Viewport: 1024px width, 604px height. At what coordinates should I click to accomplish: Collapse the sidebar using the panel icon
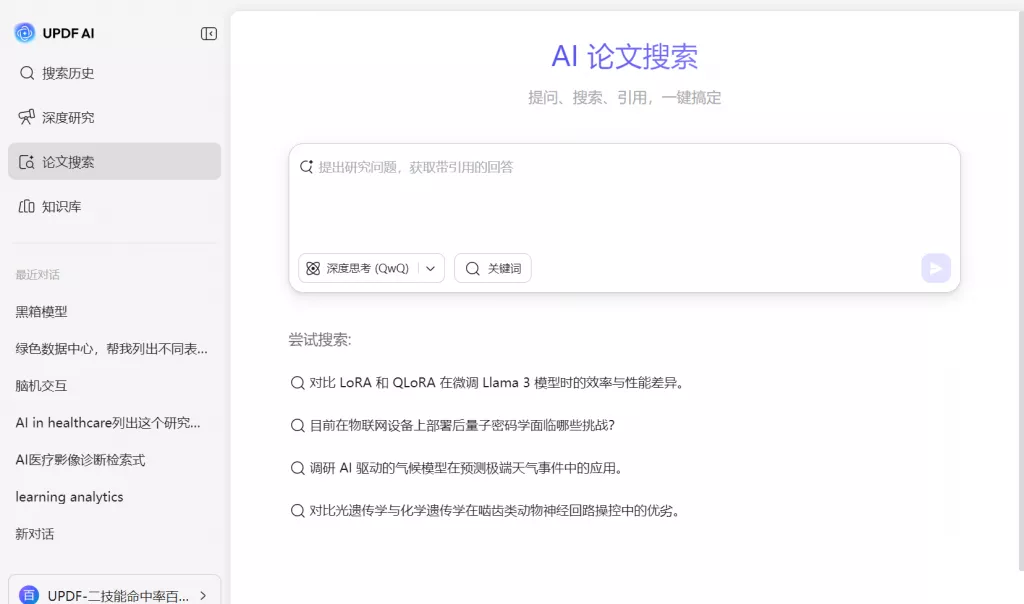click(x=208, y=32)
